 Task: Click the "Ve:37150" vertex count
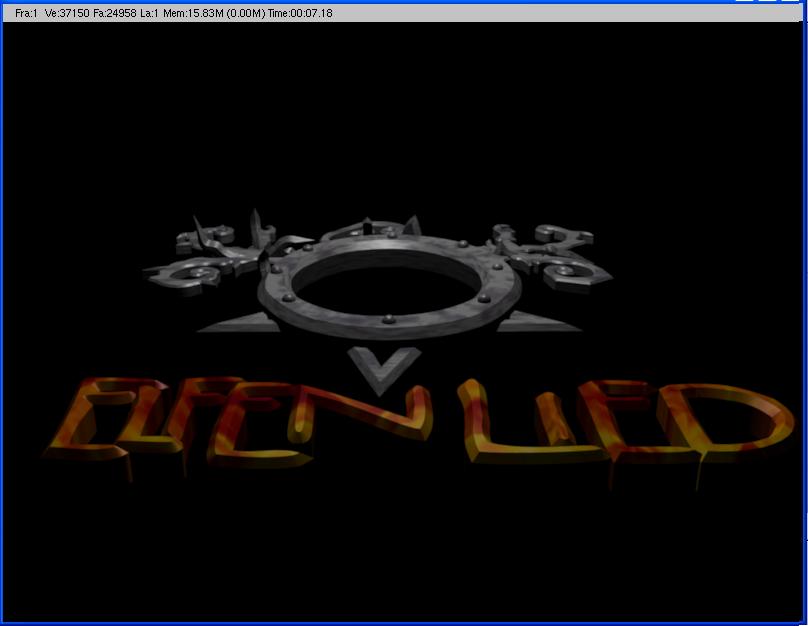67,13
